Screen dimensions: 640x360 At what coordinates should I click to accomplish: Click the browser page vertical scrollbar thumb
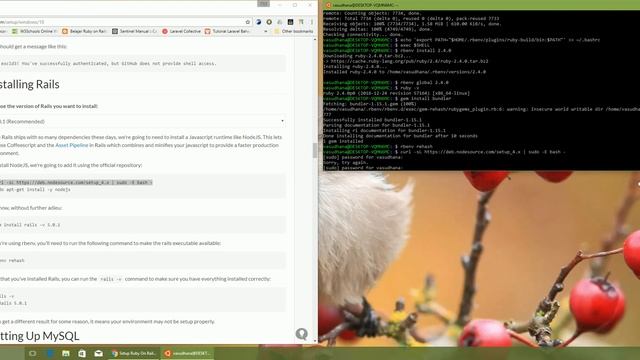(x=315, y=150)
